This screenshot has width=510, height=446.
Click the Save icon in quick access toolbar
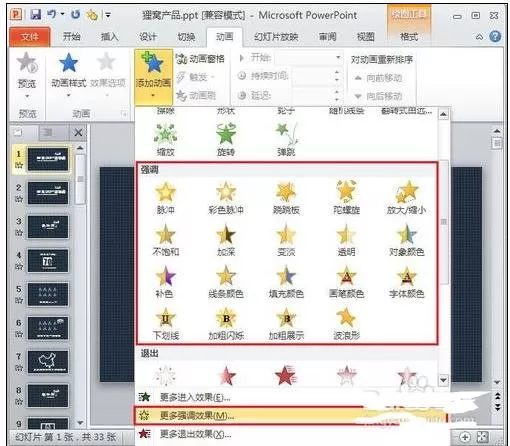coord(36,15)
